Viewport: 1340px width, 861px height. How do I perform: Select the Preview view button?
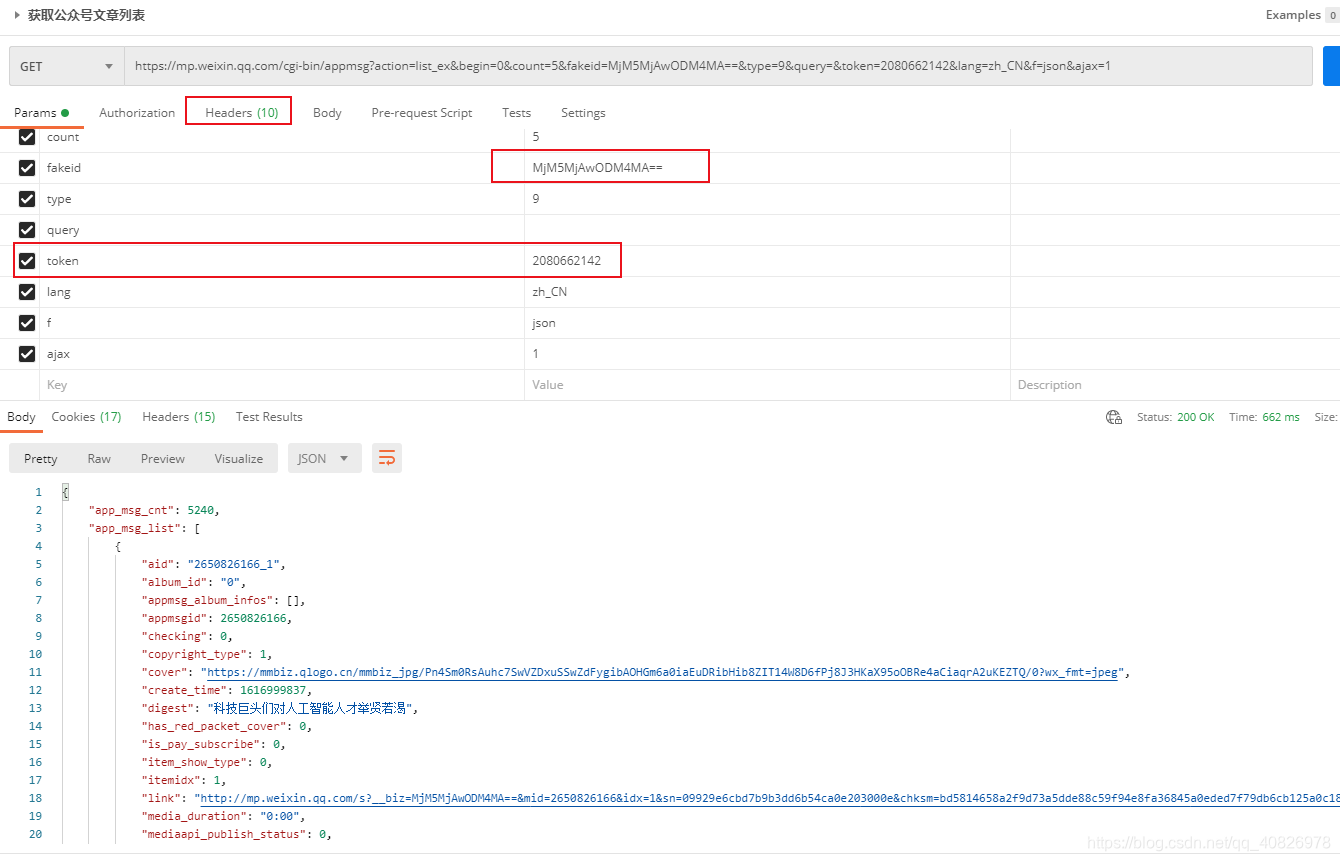point(163,459)
